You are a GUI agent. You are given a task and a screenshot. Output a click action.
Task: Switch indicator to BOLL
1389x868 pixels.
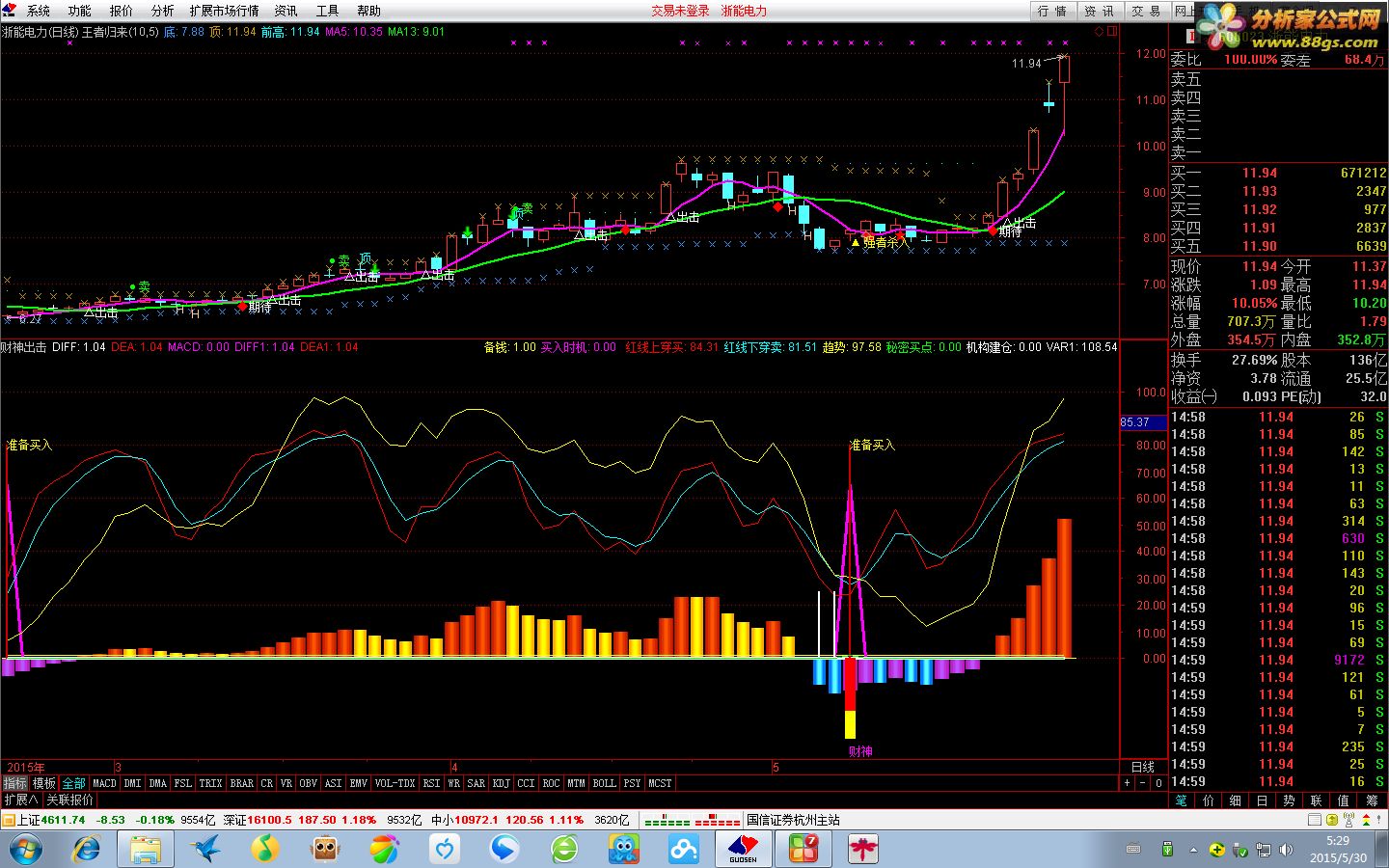[x=604, y=783]
